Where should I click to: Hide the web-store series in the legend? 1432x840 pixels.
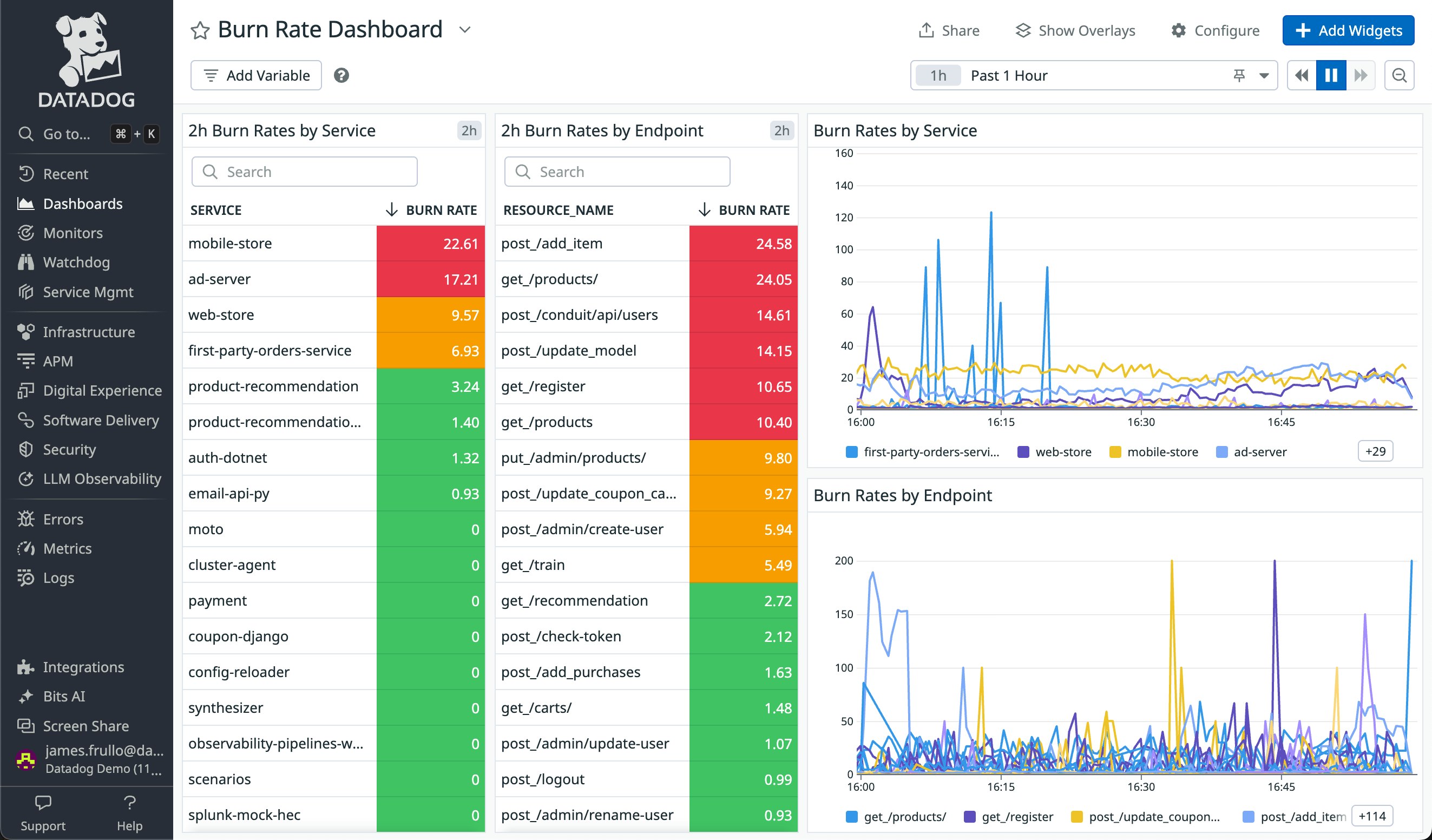pos(1063,451)
